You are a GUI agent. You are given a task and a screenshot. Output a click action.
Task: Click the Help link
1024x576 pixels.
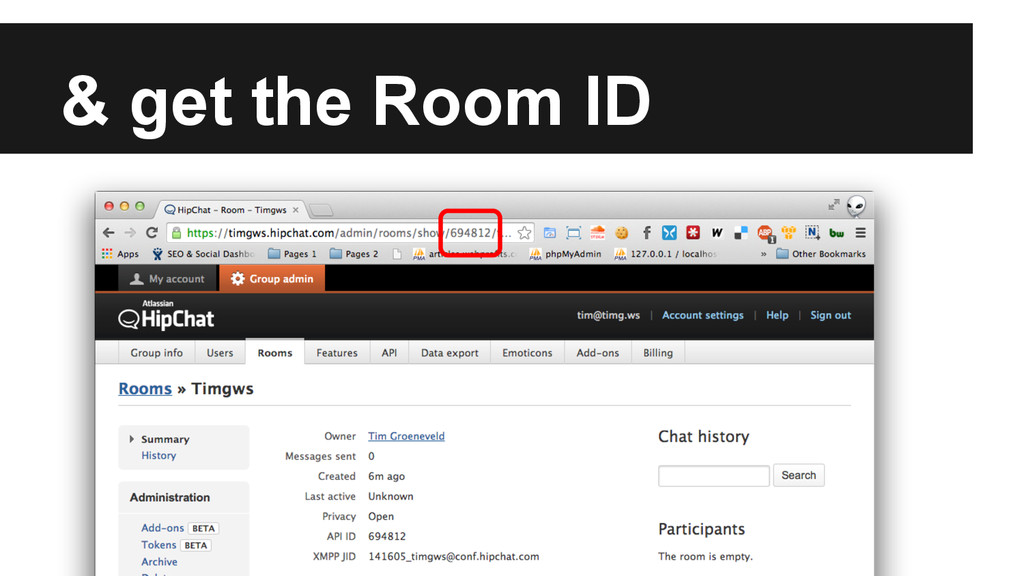(777, 315)
